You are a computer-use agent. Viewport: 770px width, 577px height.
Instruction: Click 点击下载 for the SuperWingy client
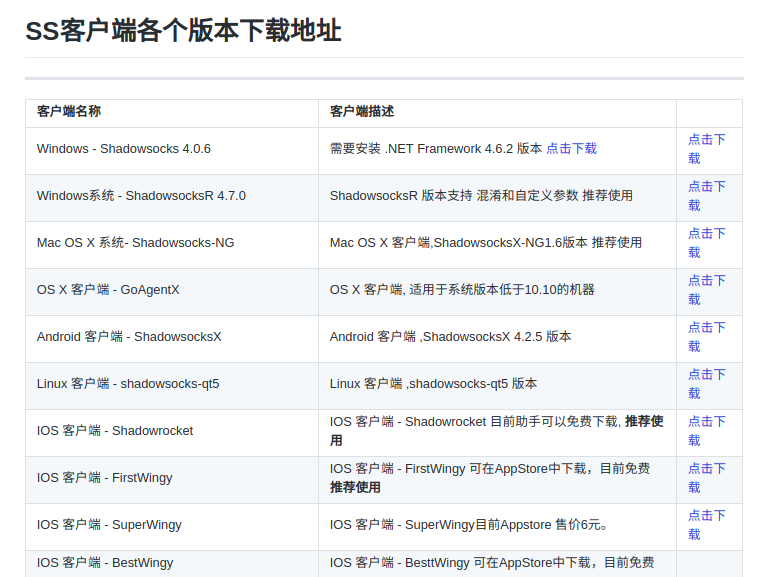pos(706,516)
